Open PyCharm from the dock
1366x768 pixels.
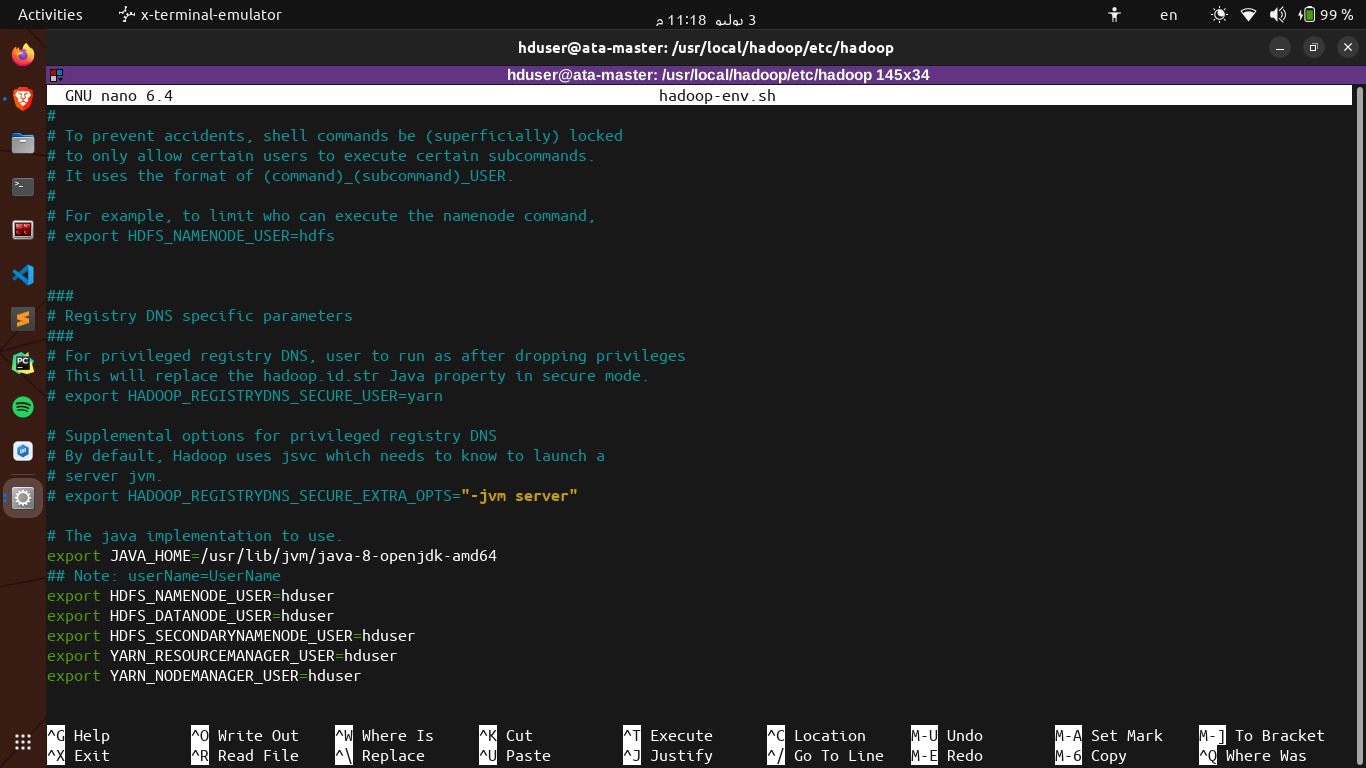tap(22, 363)
